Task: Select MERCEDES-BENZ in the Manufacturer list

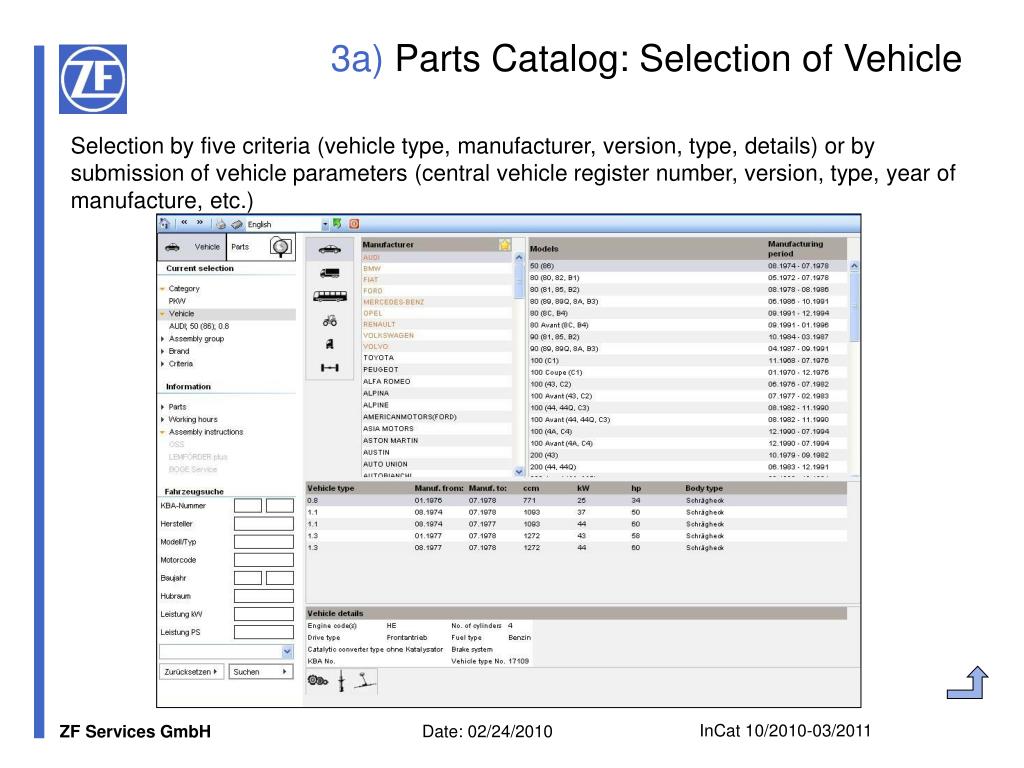Action: pyautogui.click(x=436, y=302)
